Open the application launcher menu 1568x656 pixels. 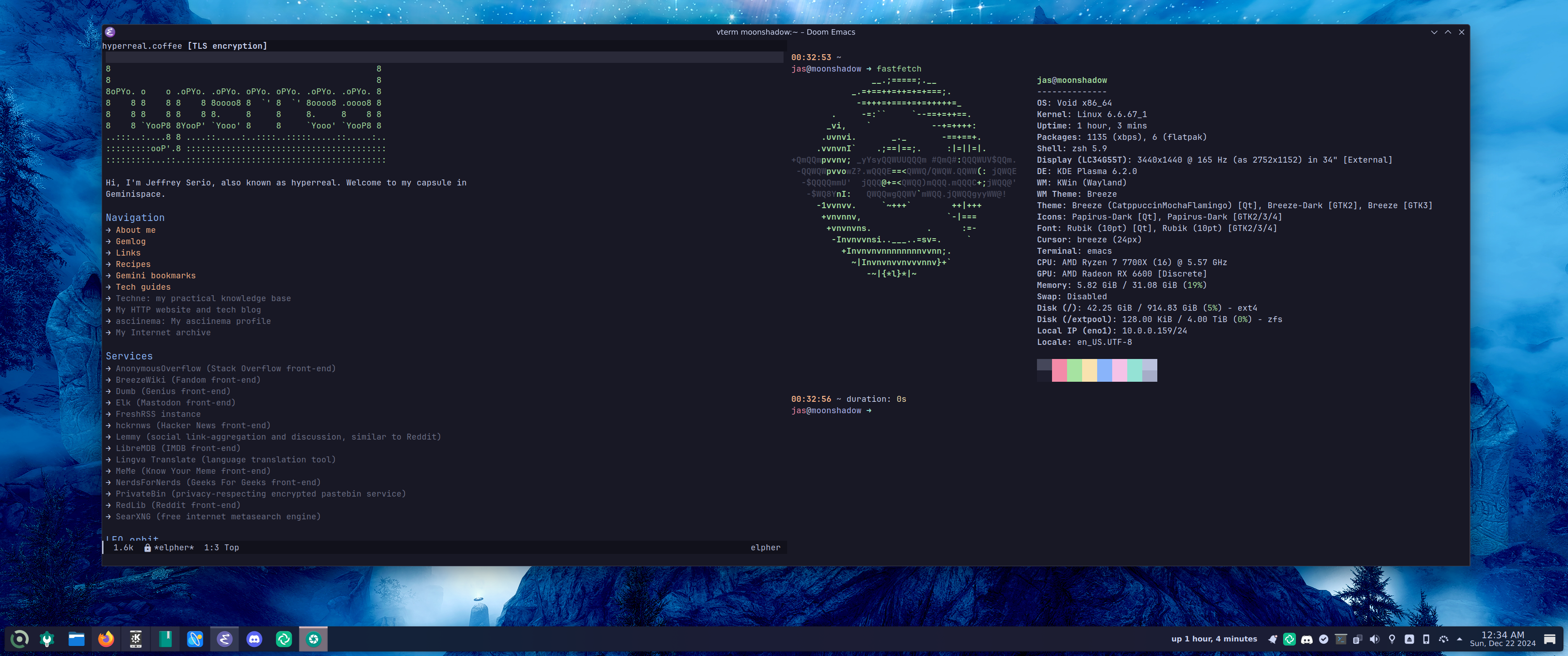(x=20, y=639)
